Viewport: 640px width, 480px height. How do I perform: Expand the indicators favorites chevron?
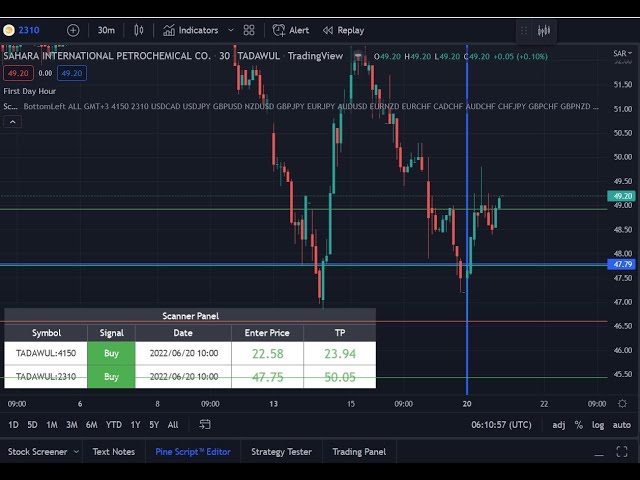[x=231, y=30]
